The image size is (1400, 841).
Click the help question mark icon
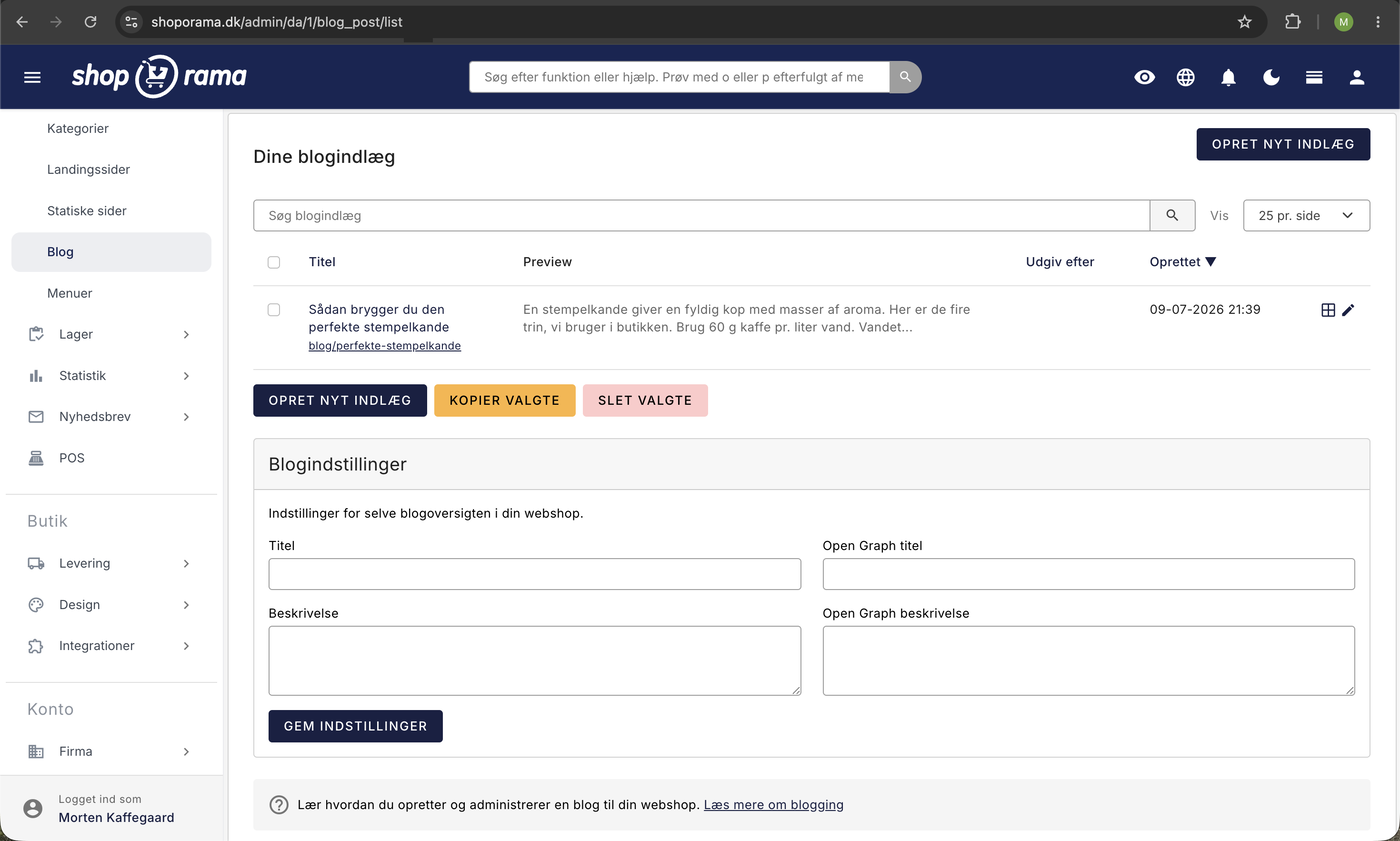pos(279,804)
